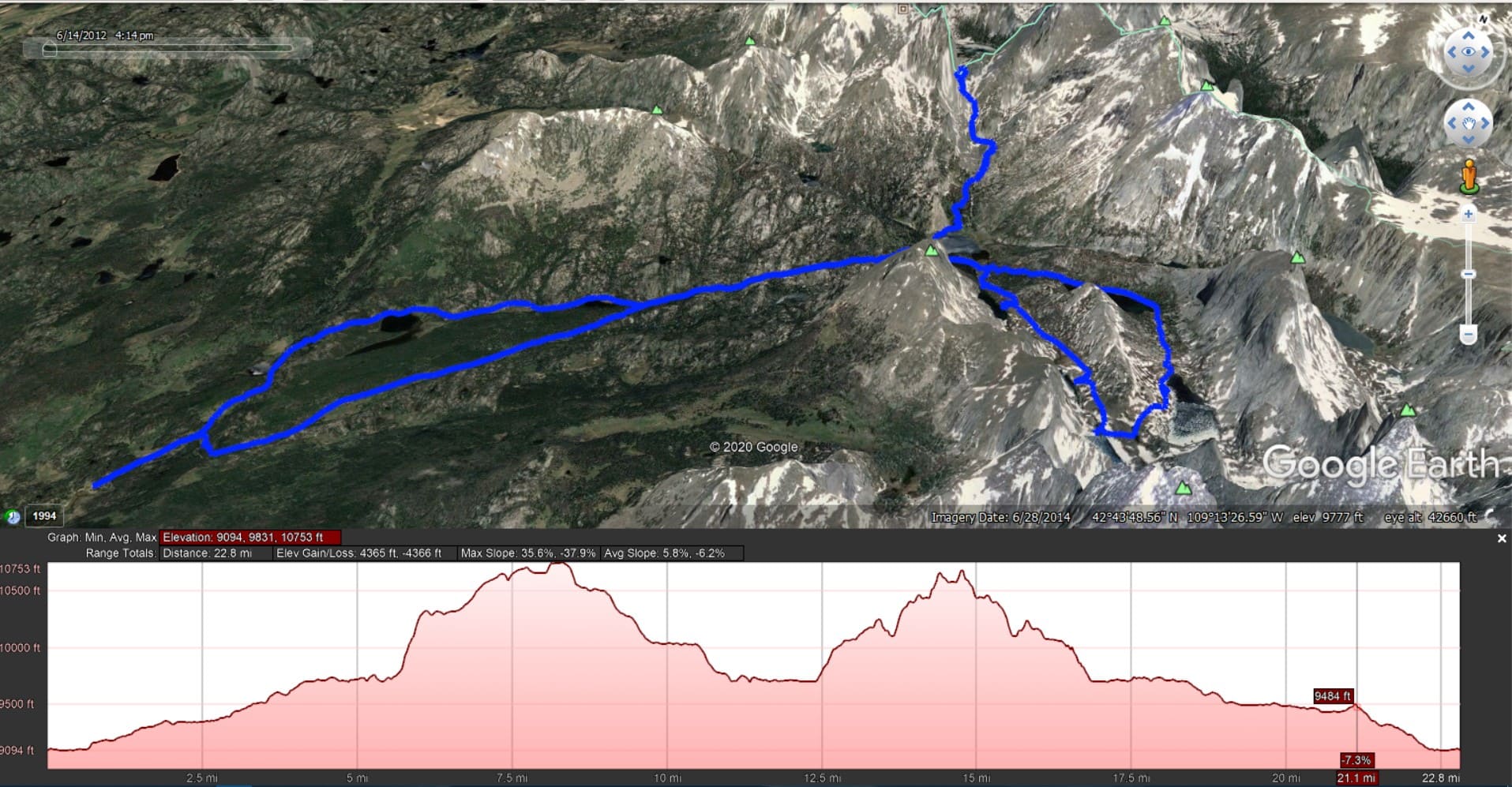Close the elevation profile panel
This screenshot has width=1512, height=787.
click(1502, 538)
